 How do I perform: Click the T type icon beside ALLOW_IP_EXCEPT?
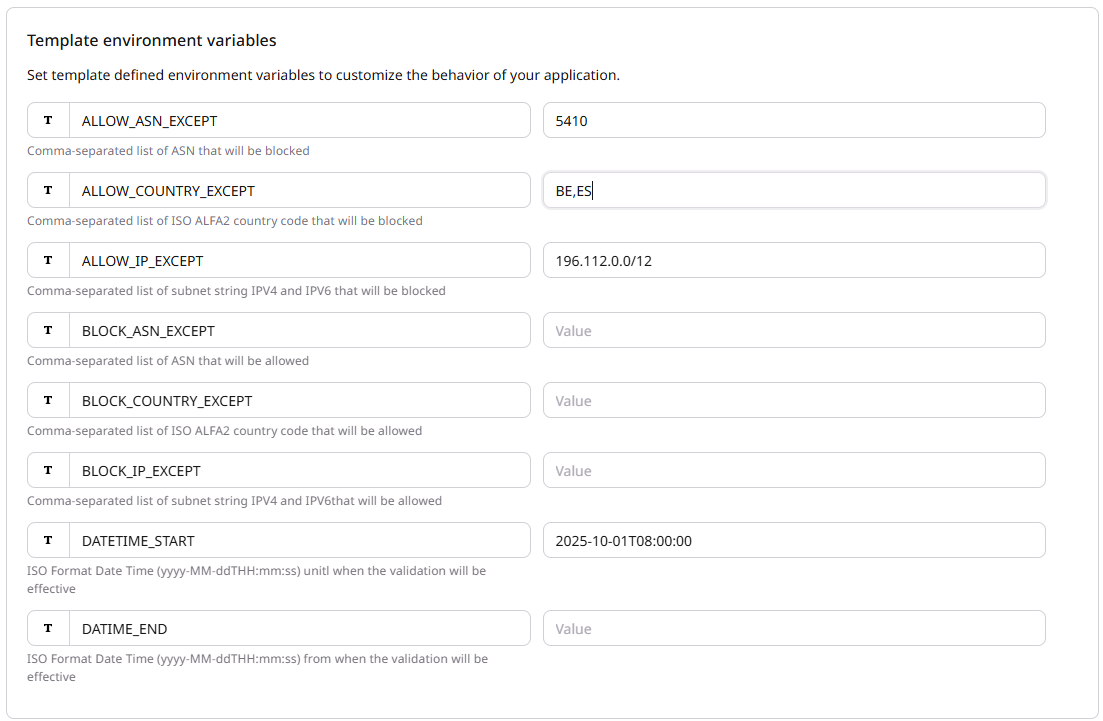tap(48, 260)
